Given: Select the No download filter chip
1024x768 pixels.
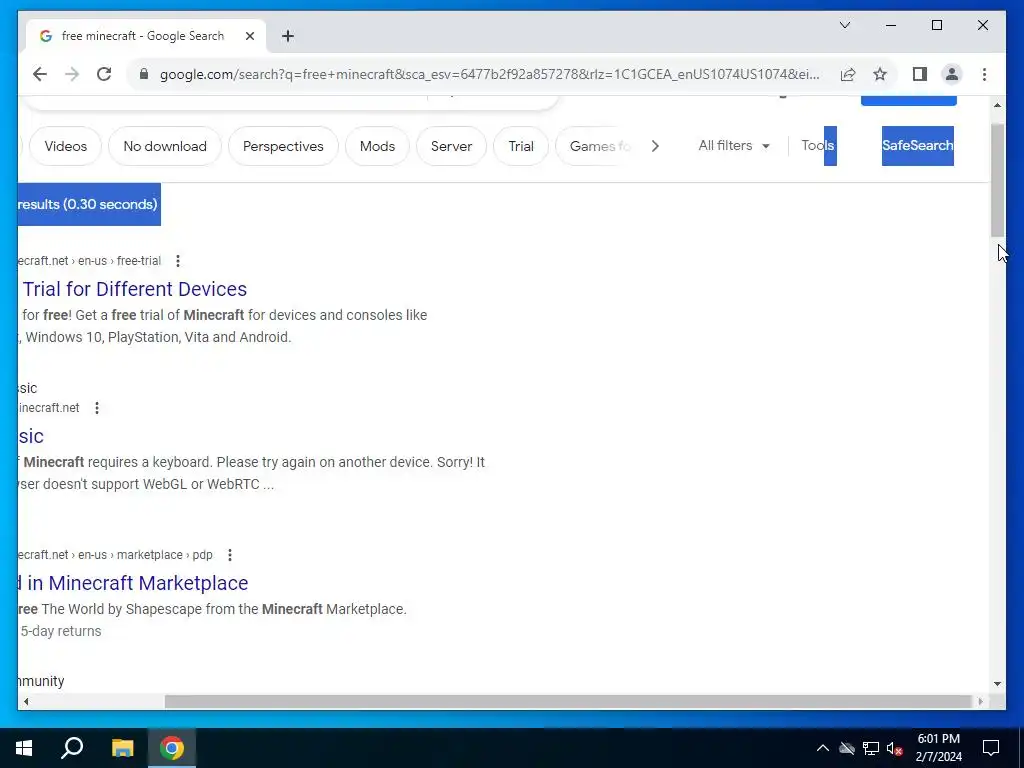Looking at the screenshot, I should coord(165,146).
